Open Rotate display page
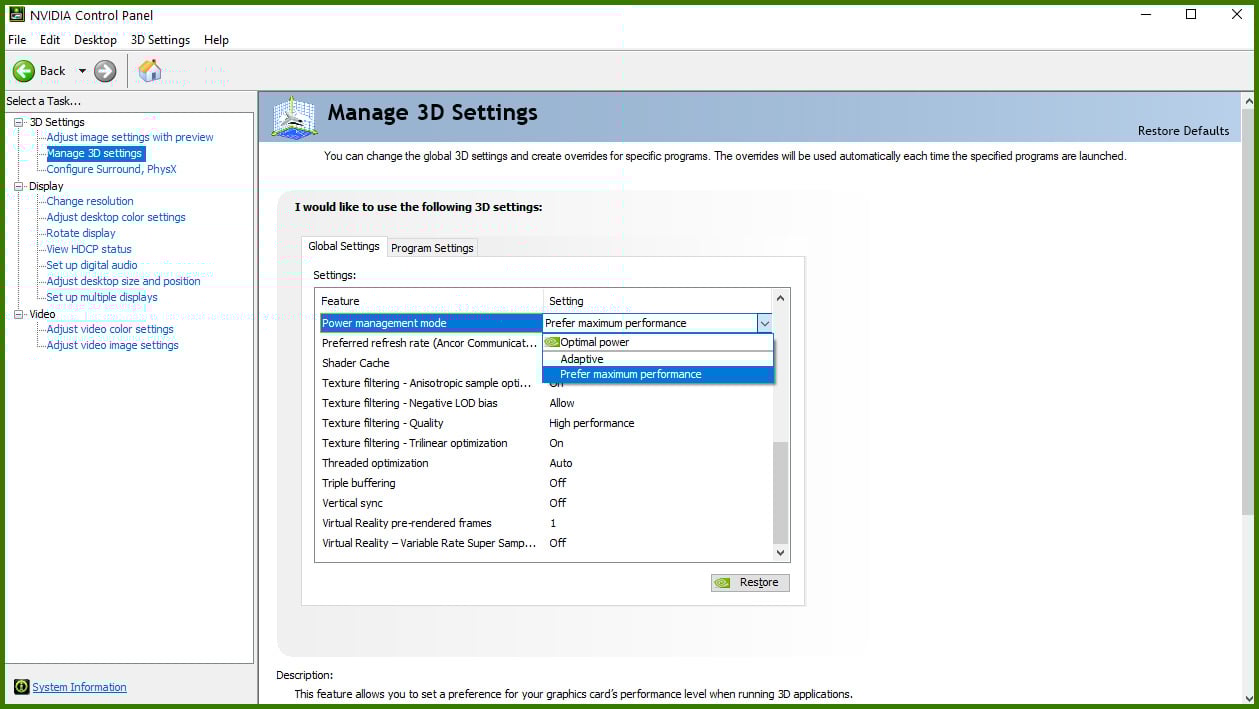This screenshot has height=709, width=1259. pyautogui.click(x=81, y=233)
